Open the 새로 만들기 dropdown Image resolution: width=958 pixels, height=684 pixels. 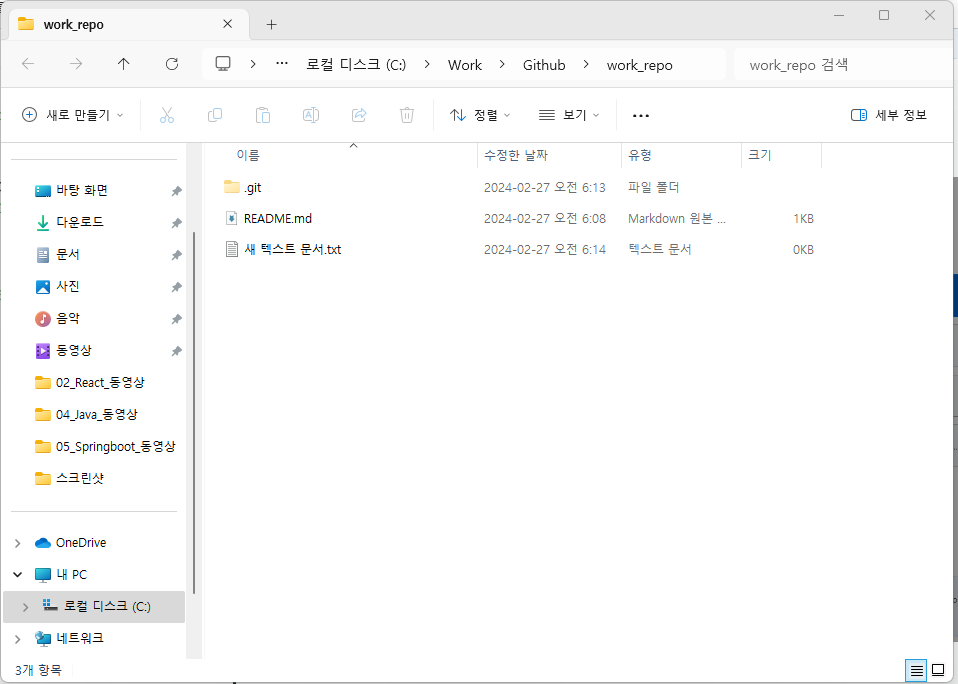pos(72,115)
